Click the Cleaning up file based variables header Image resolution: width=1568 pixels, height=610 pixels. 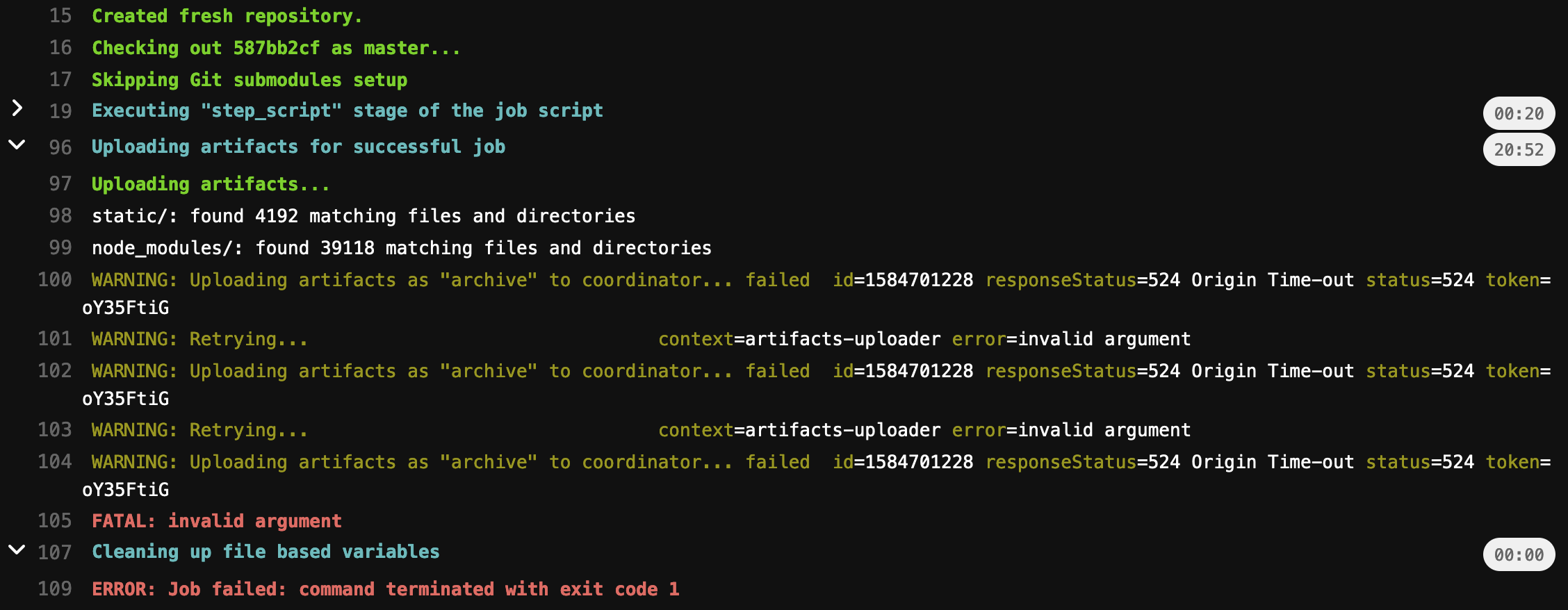(266, 552)
